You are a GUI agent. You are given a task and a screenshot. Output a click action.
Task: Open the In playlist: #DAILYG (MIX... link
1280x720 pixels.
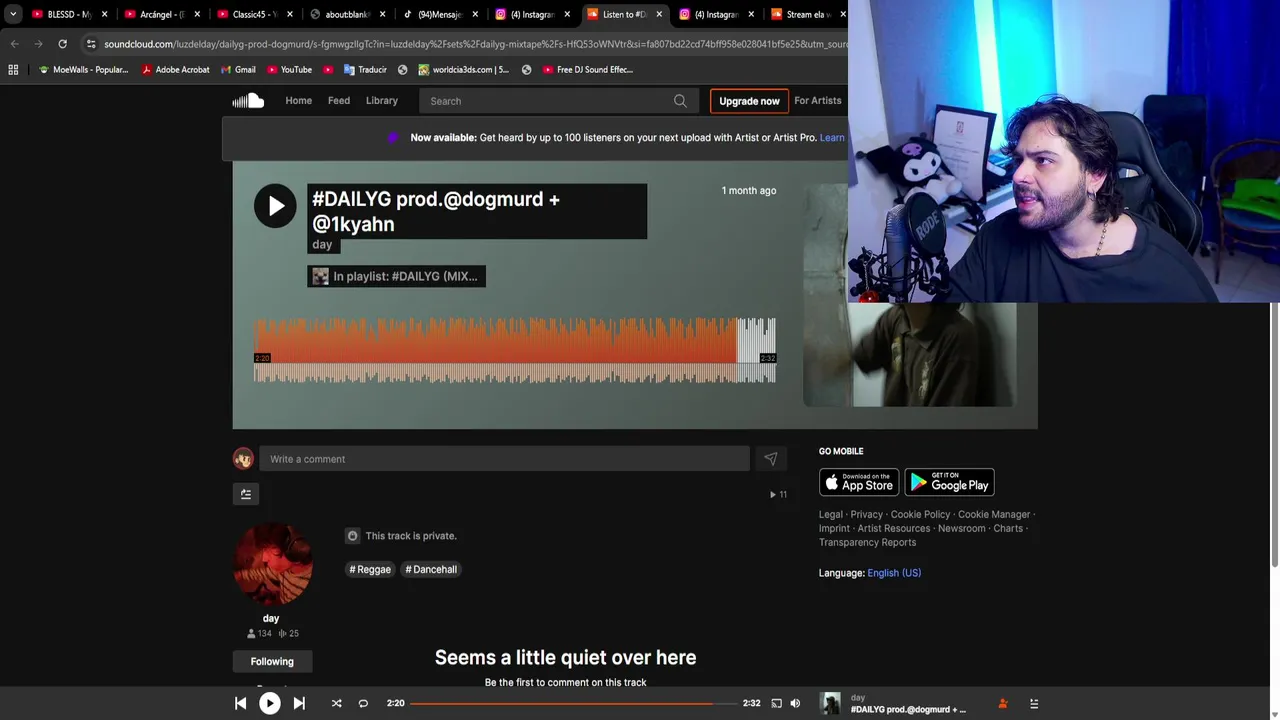396,276
